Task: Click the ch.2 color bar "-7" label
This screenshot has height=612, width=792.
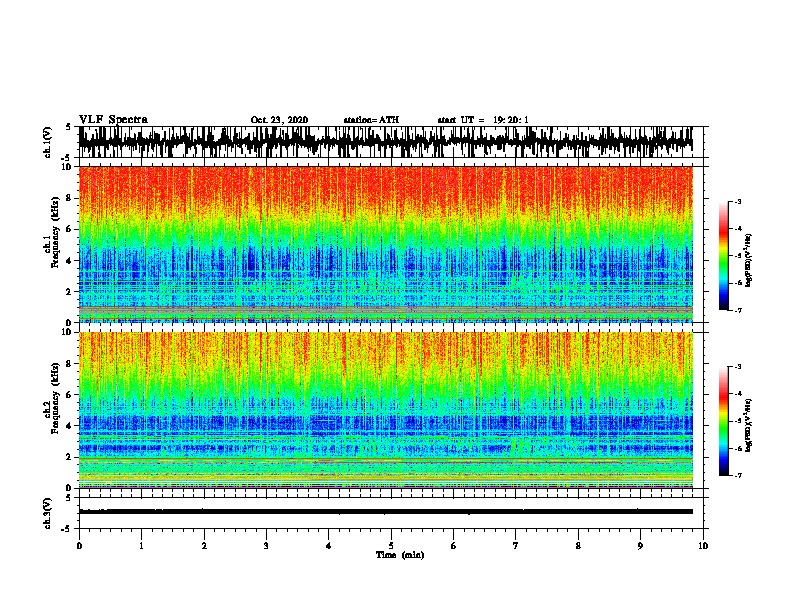Action: [737, 475]
